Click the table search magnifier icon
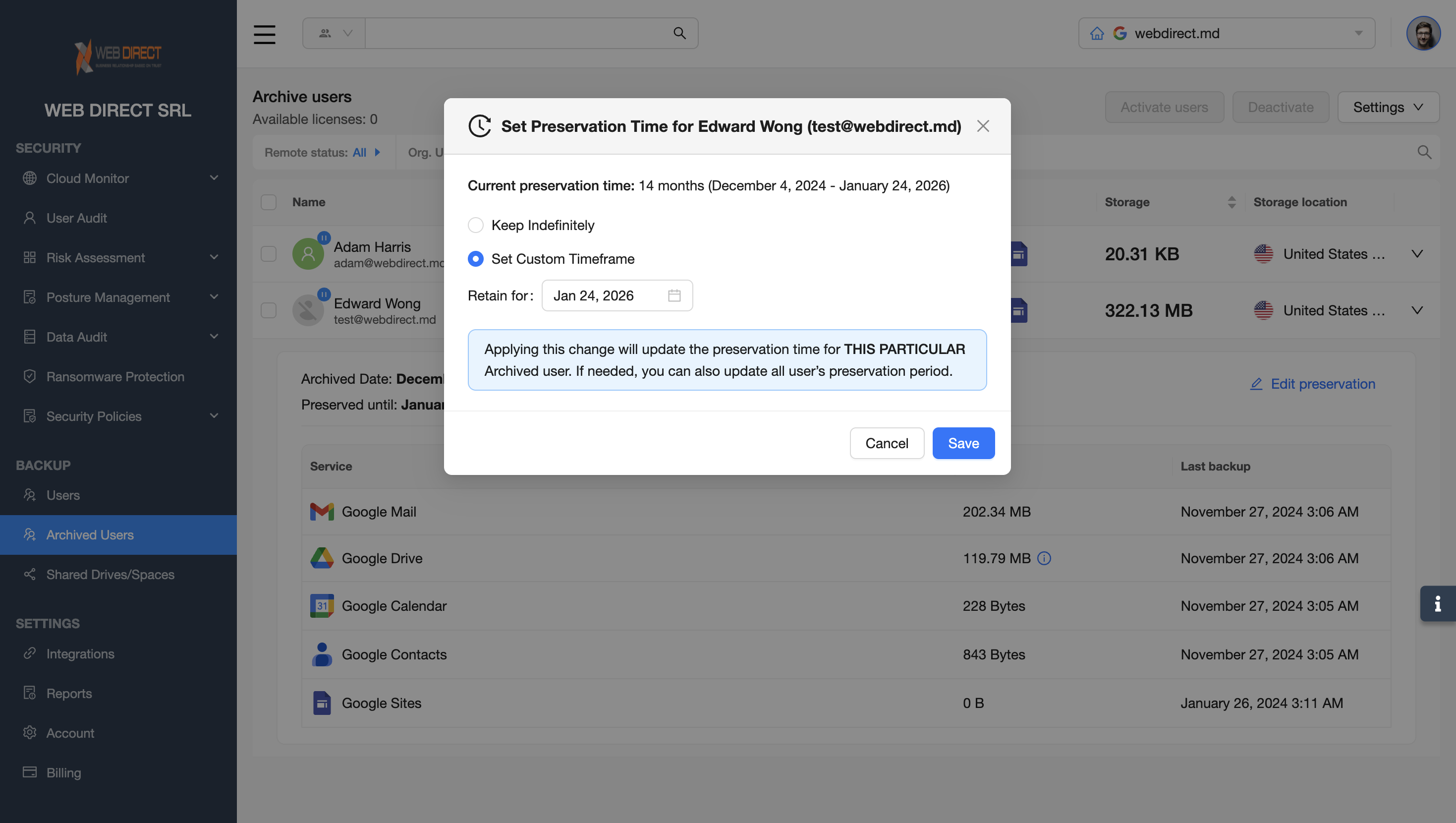Viewport: 1456px width, 823px height. [1424, 152]
